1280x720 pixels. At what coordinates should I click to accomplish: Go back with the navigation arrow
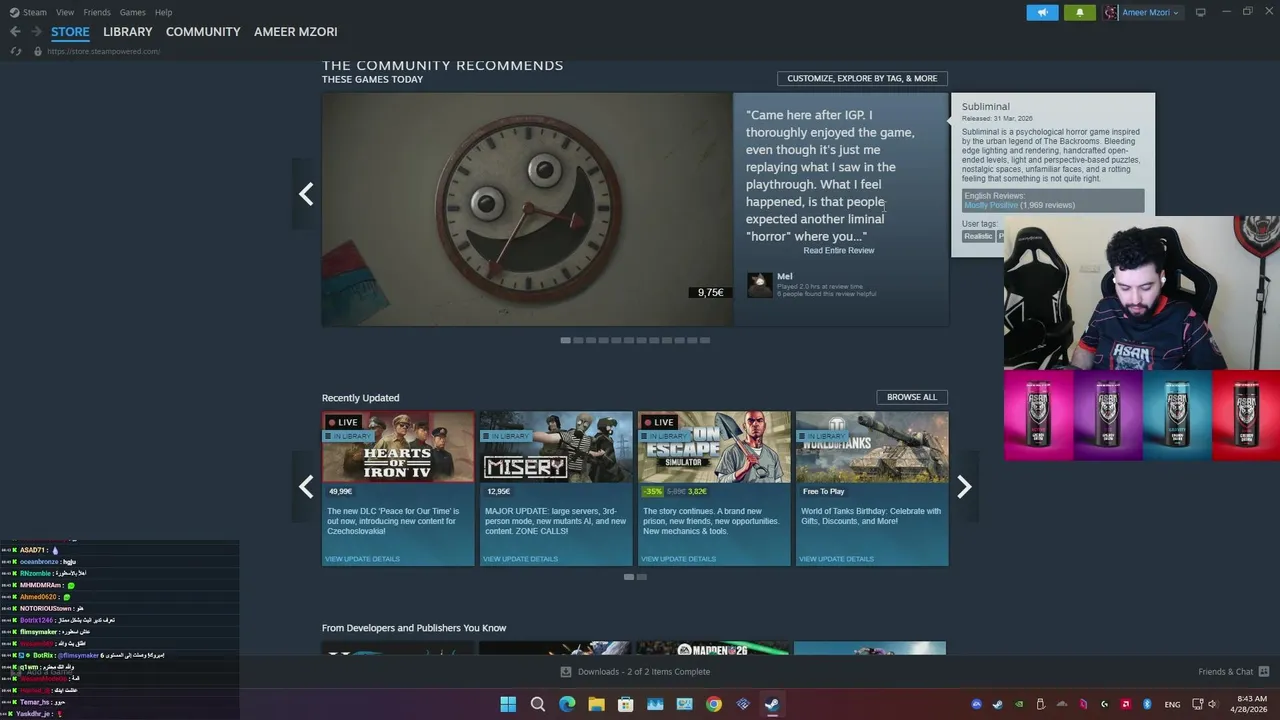click(15, 32)
